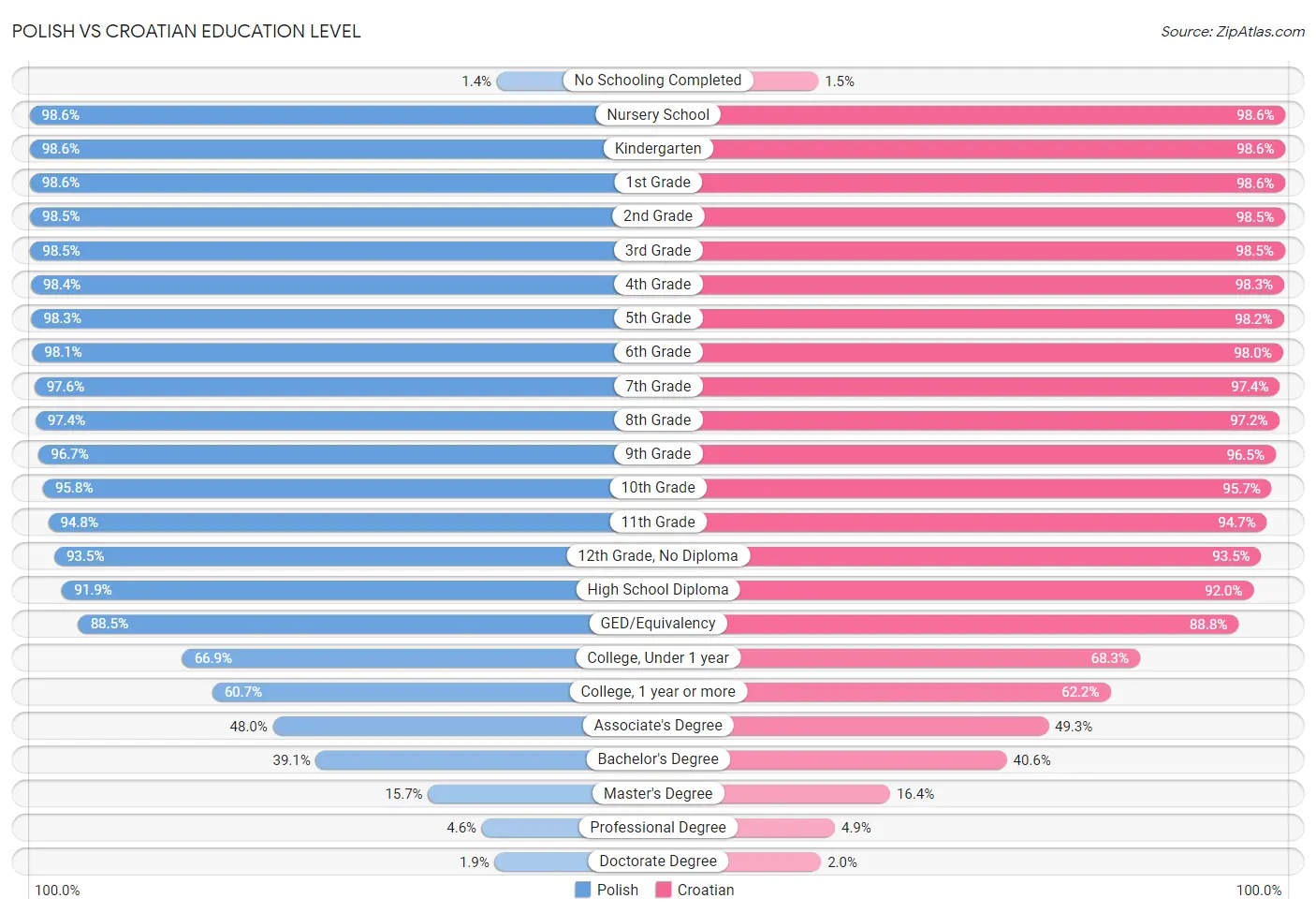Select the Croatian 62.2% College 1 year or more bar
The width and height of the screenshot is (1316, 913).
point(885,691)
